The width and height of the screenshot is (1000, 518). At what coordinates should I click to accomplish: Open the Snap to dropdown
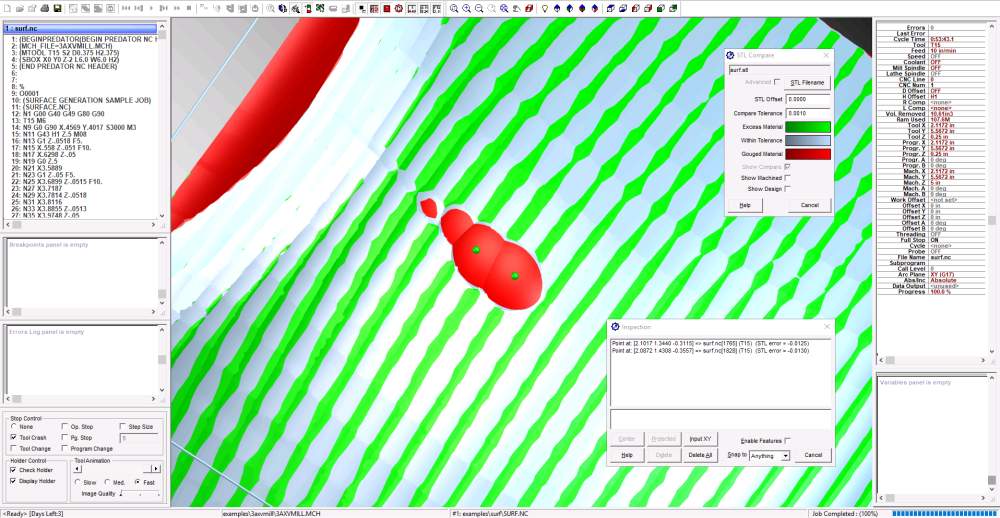769,455
